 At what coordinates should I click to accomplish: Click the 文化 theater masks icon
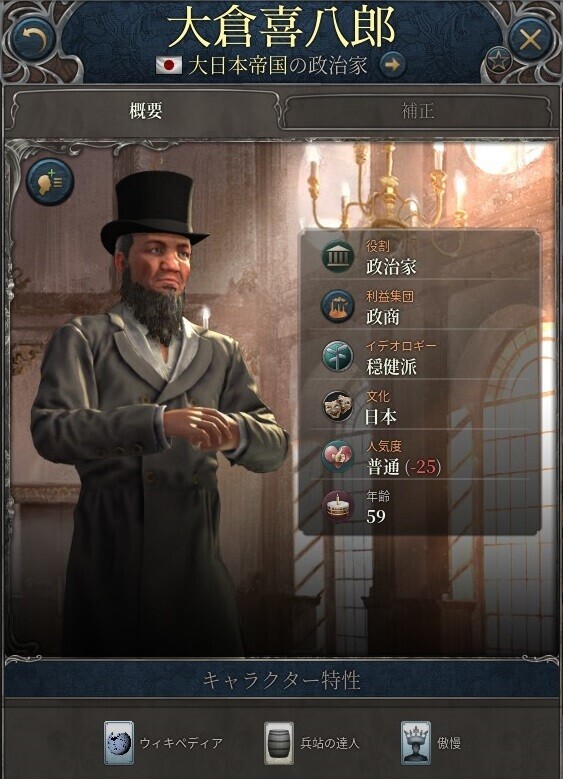tap(338, 406)
